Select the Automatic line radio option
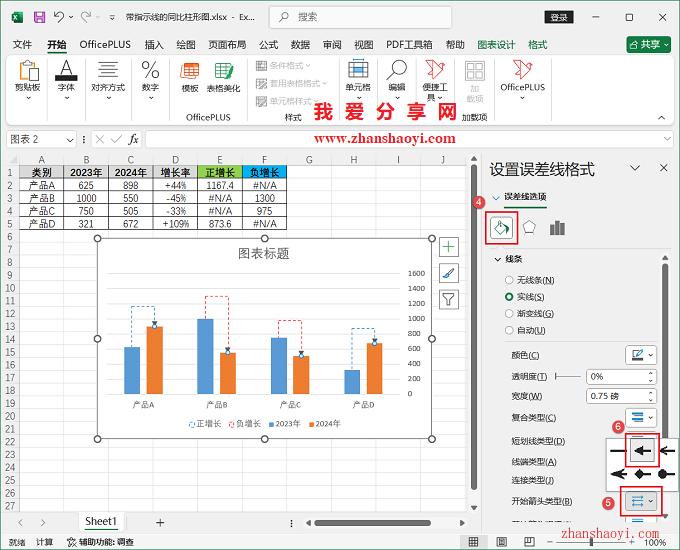680x550 pixels. click(x=511, y=330)
